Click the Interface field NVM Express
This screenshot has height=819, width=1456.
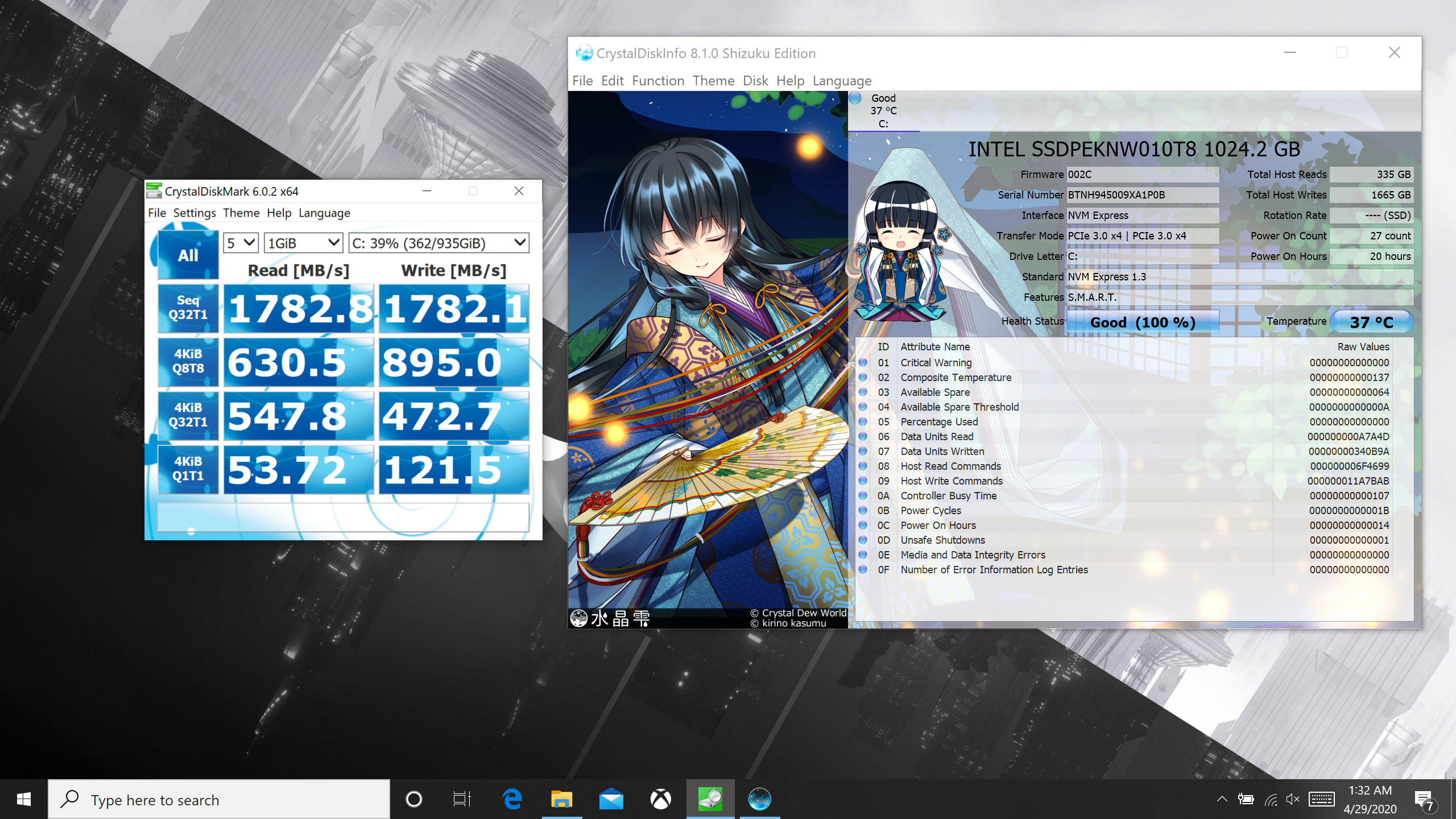[1143, 216]
